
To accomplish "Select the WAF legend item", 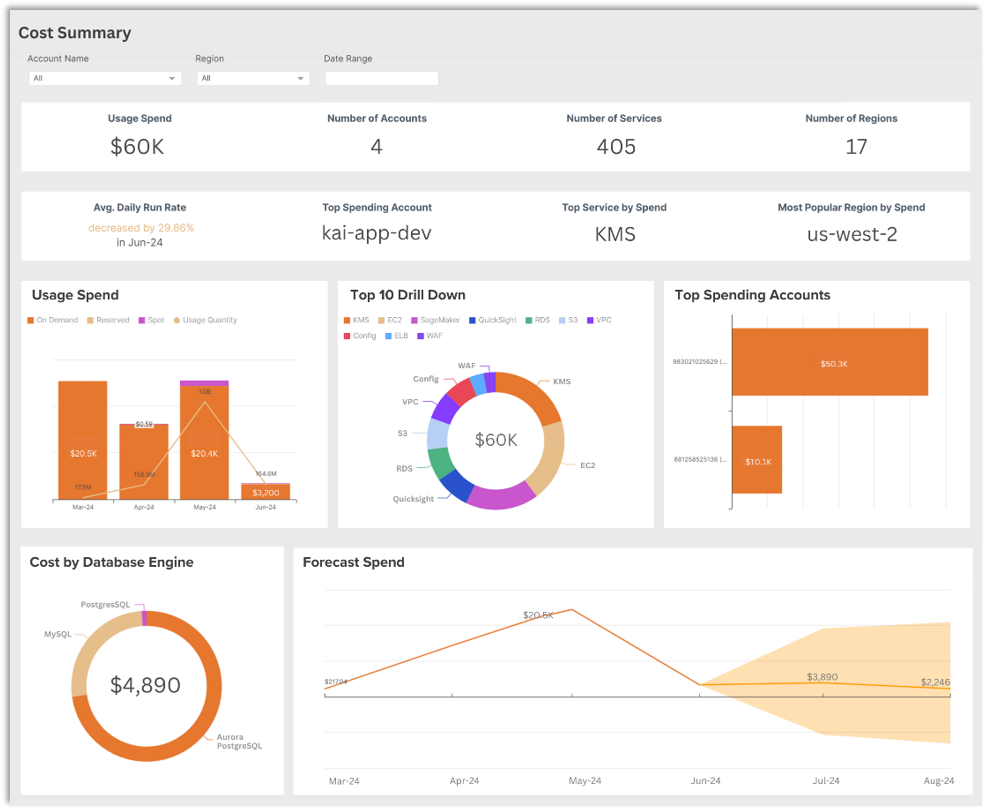I will 428,336.
